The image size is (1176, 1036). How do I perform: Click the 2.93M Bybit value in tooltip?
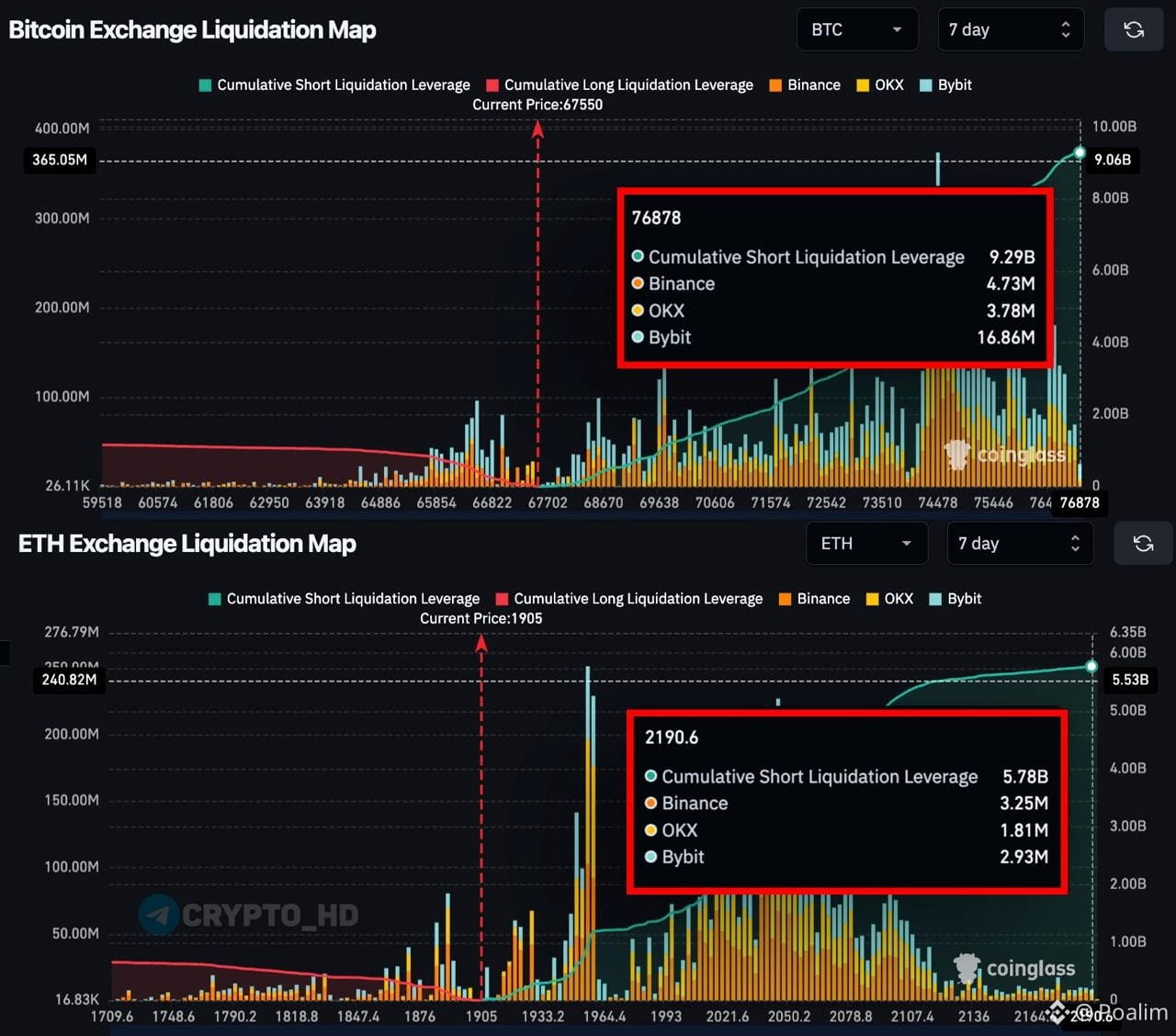[1024, 856]
